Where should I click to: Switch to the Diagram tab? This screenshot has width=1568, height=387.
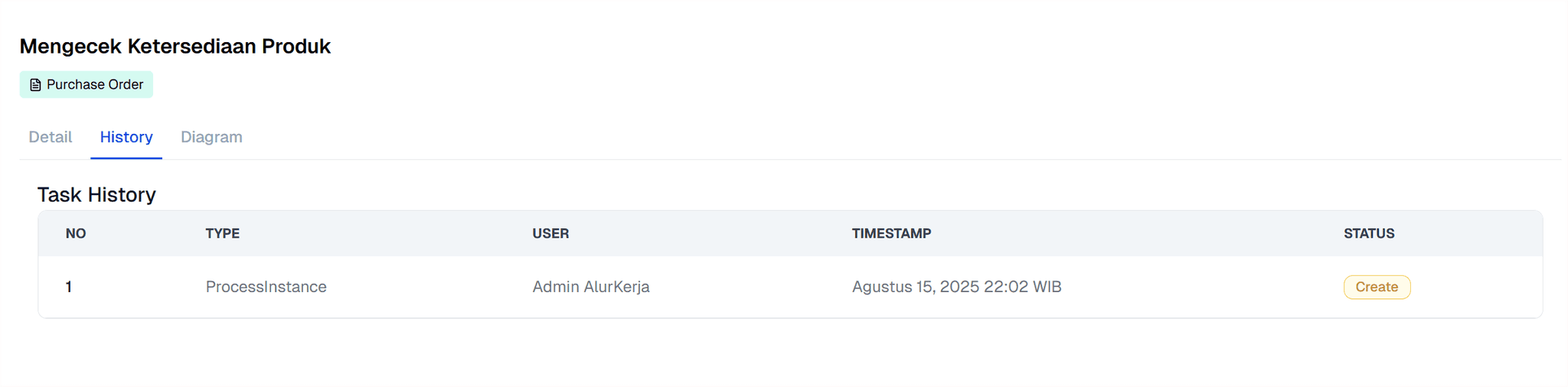pos(211,137)
